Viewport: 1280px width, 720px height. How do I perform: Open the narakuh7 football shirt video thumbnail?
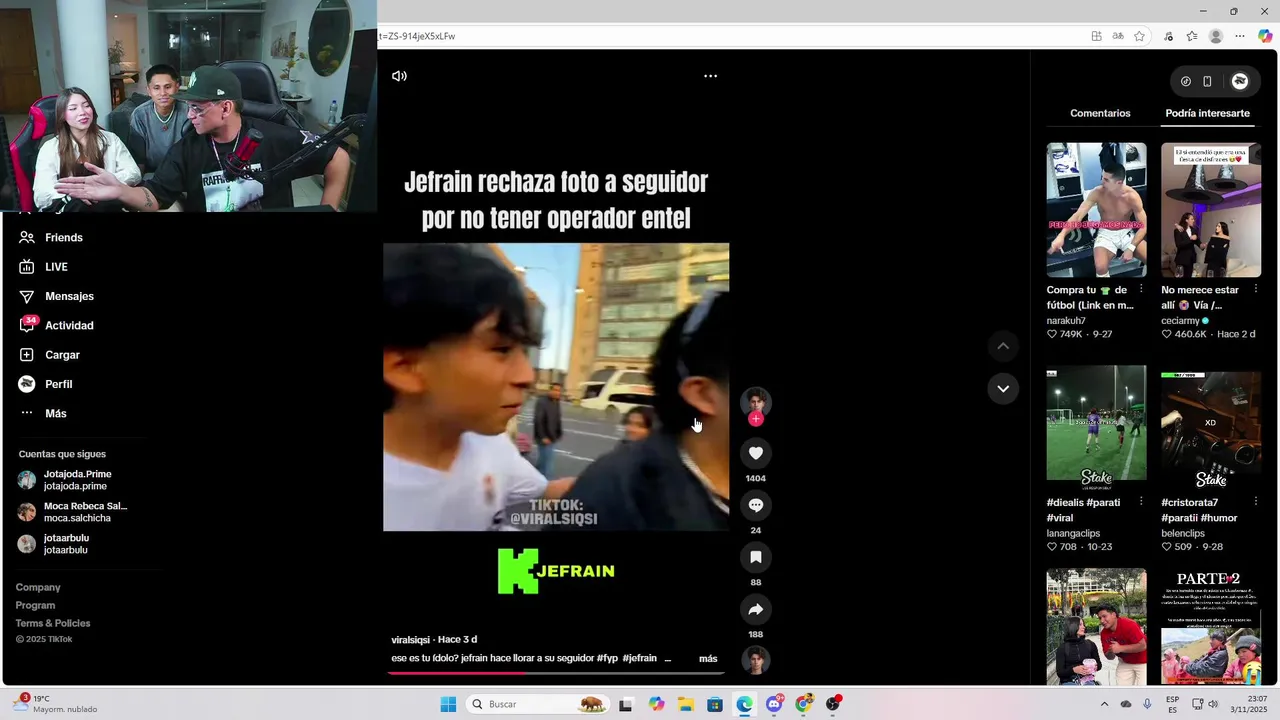(1097, 210)
